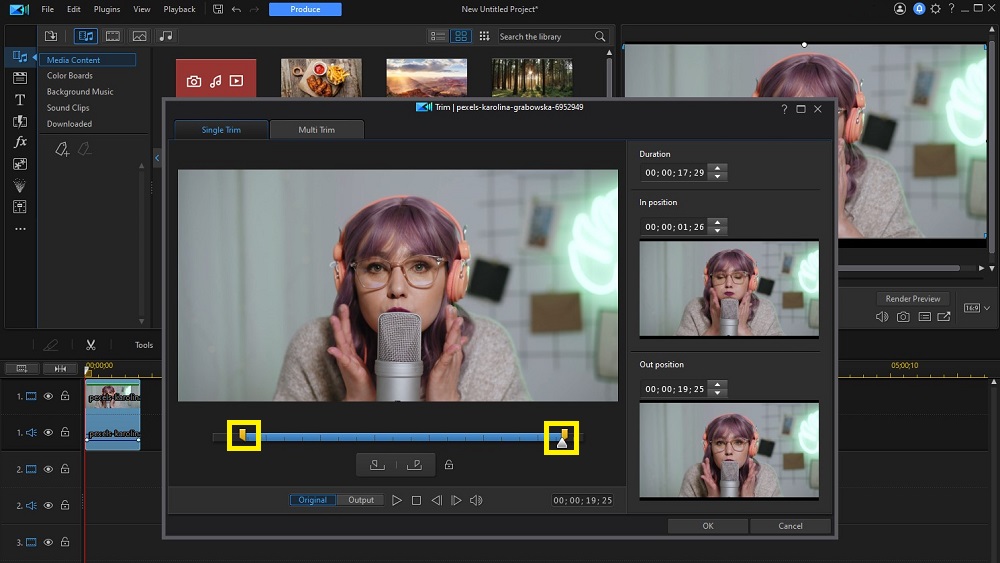The image size is (1000, 563).
Task: Open the user account icon
Action: (900, 9)
